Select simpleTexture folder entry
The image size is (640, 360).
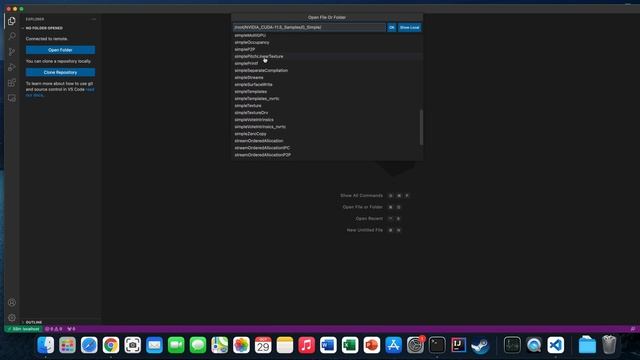(327, 106)
